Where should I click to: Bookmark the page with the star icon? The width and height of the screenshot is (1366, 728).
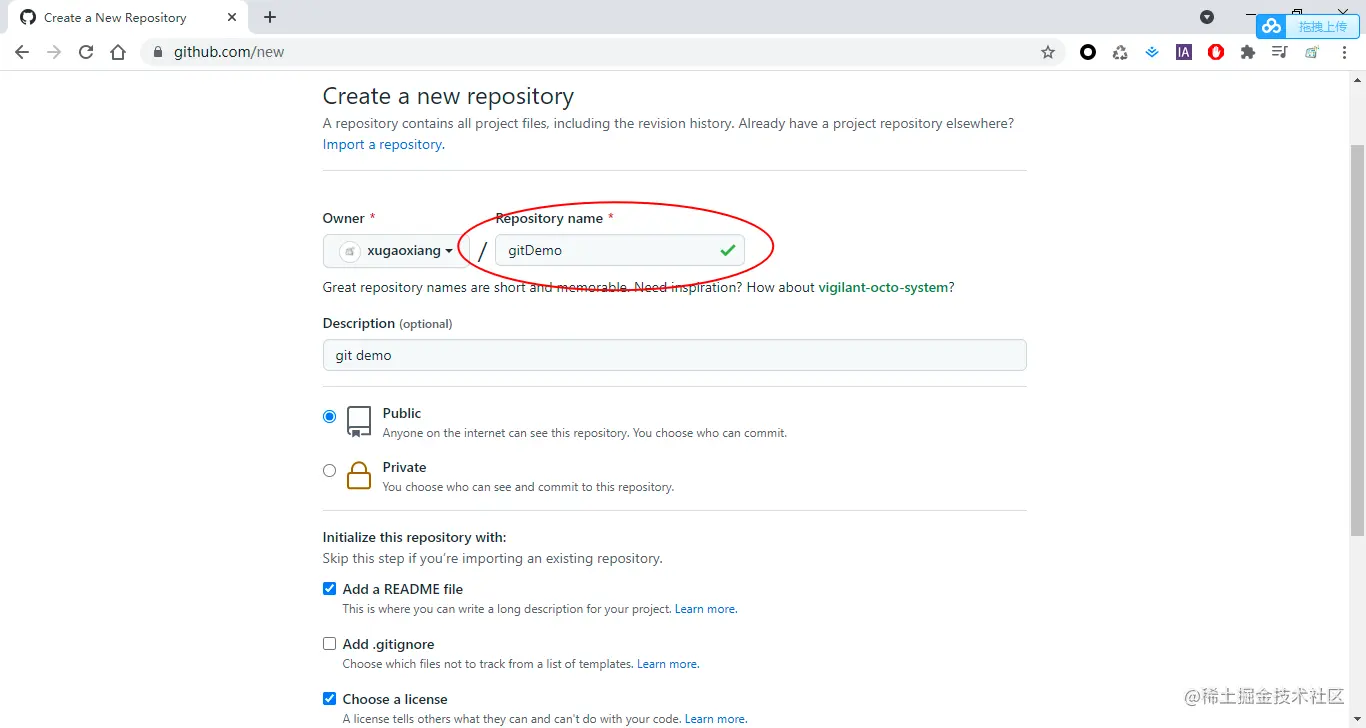point(1047,51)
